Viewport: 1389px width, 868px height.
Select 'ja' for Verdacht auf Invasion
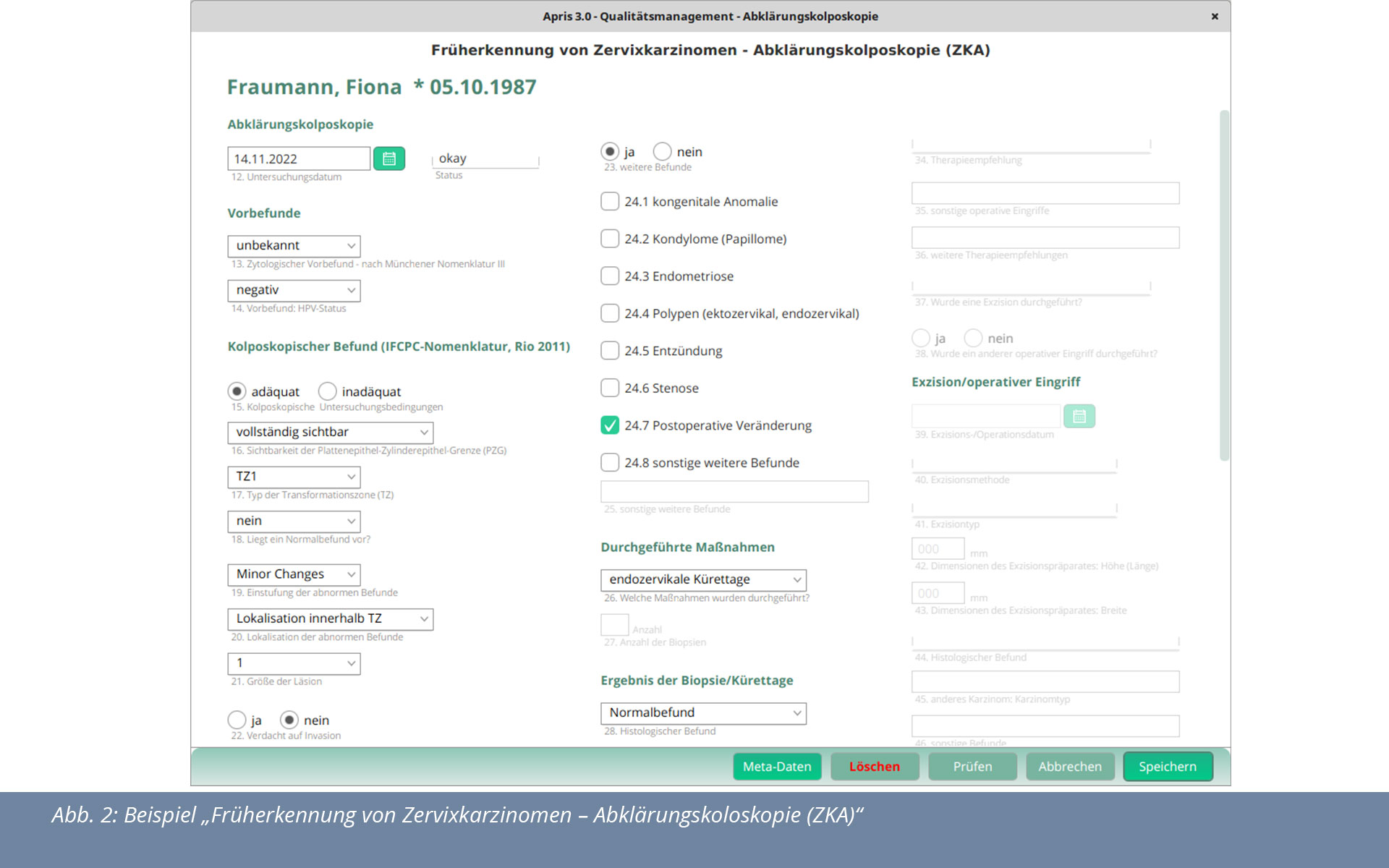coord(237,720)
